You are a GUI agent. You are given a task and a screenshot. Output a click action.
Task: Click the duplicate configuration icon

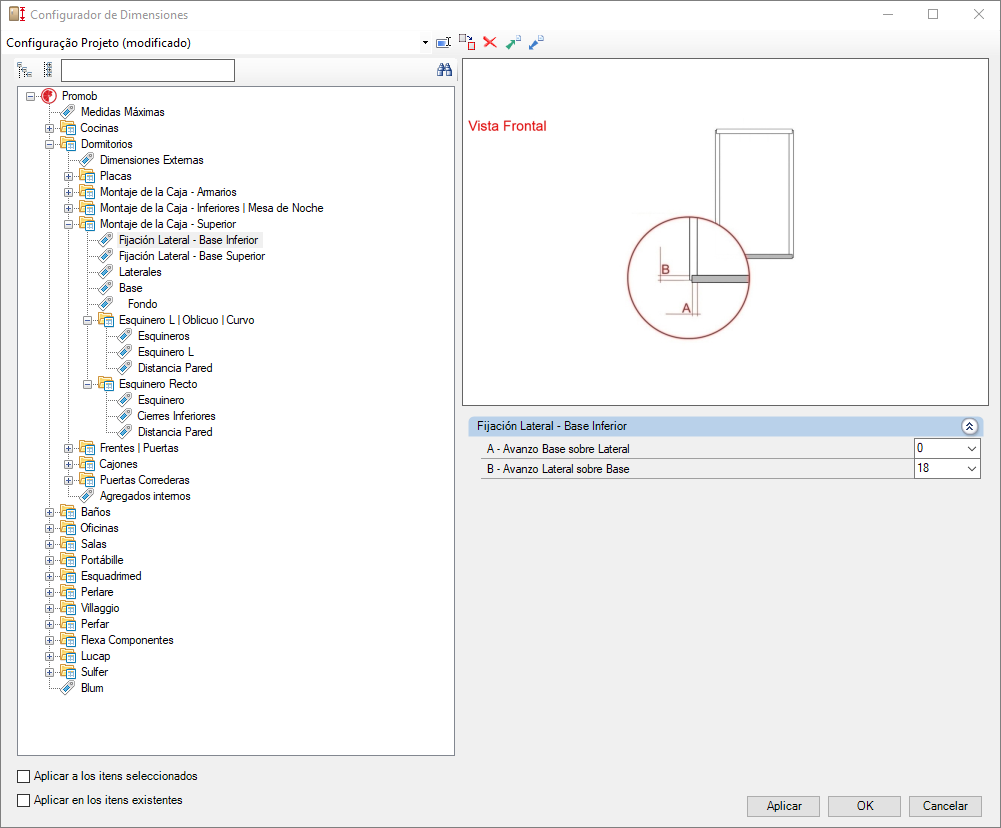(x=467, y=42)
